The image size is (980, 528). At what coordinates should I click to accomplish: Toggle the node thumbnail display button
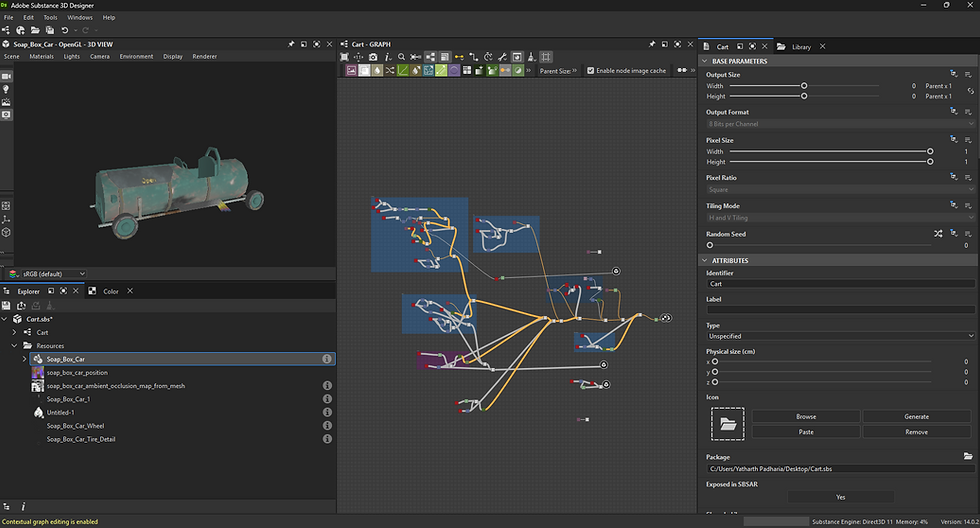click(x=517, y=57)
